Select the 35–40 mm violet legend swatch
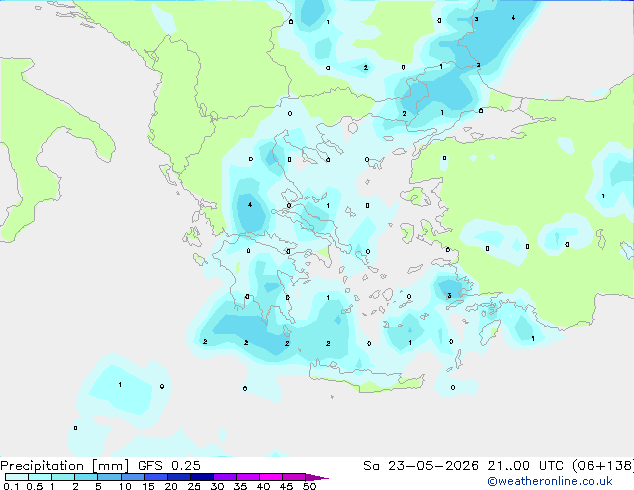The height and width of the screenshot is (490, 634). pos(247,477)
